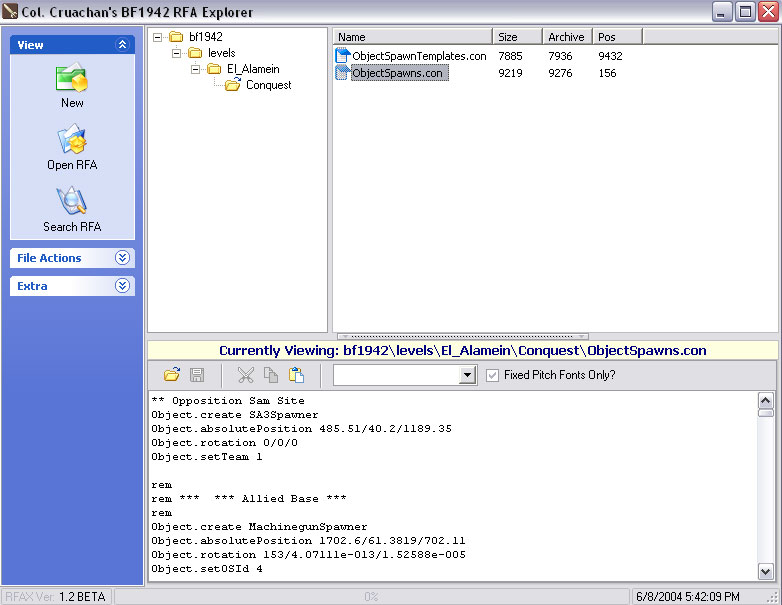This screenshot has width=782, height=605.
Task: Click the date and time status entry
Action: (687, 597)
